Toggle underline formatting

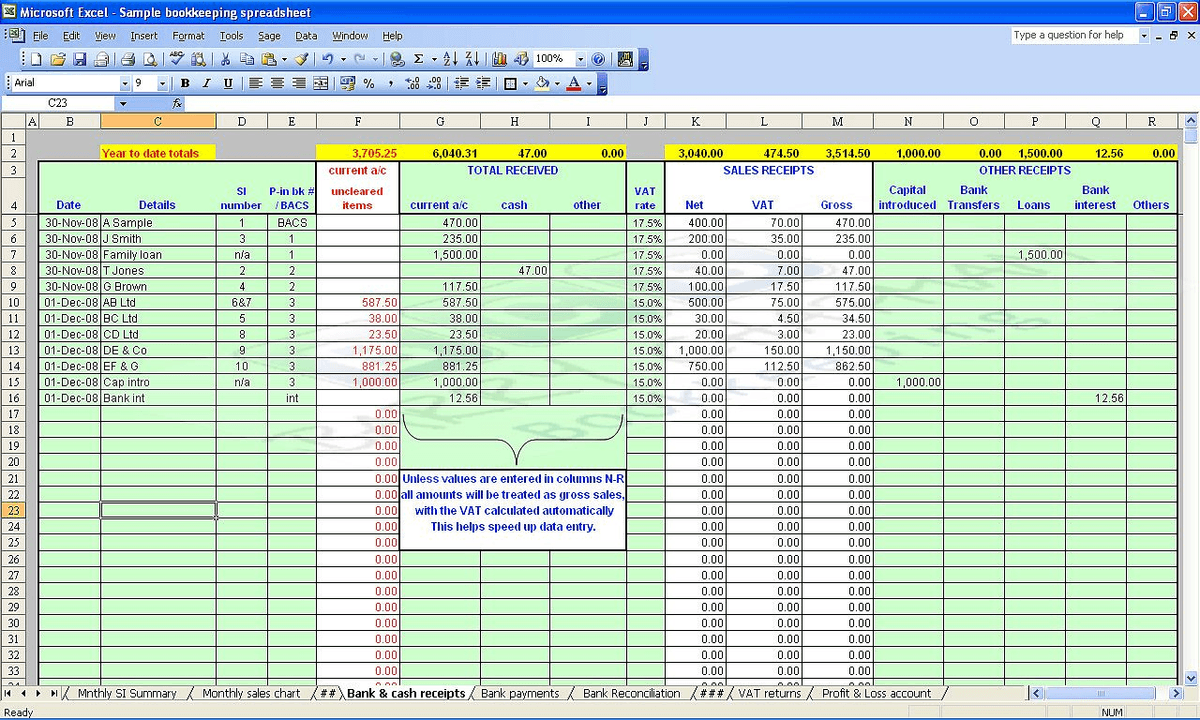click(227, 83)
